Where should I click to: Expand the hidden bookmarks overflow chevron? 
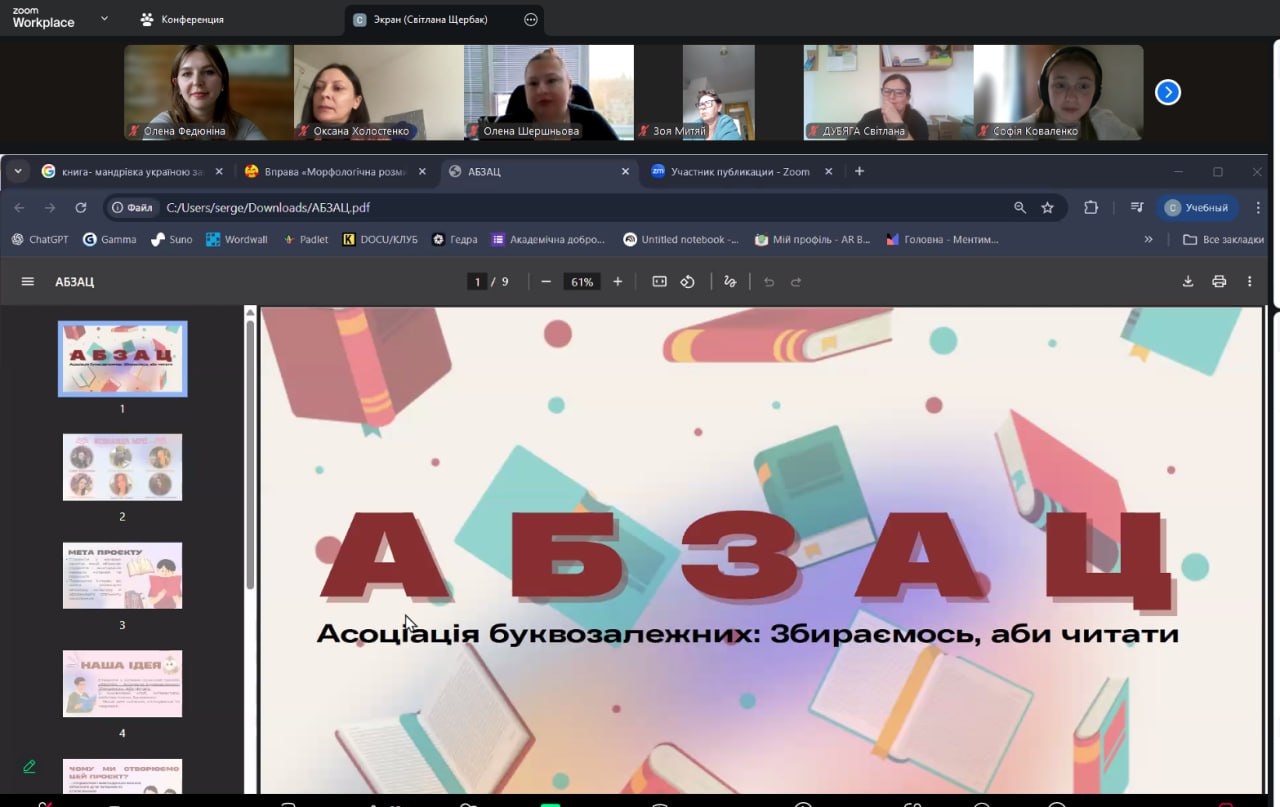(x=1148, y=240)
